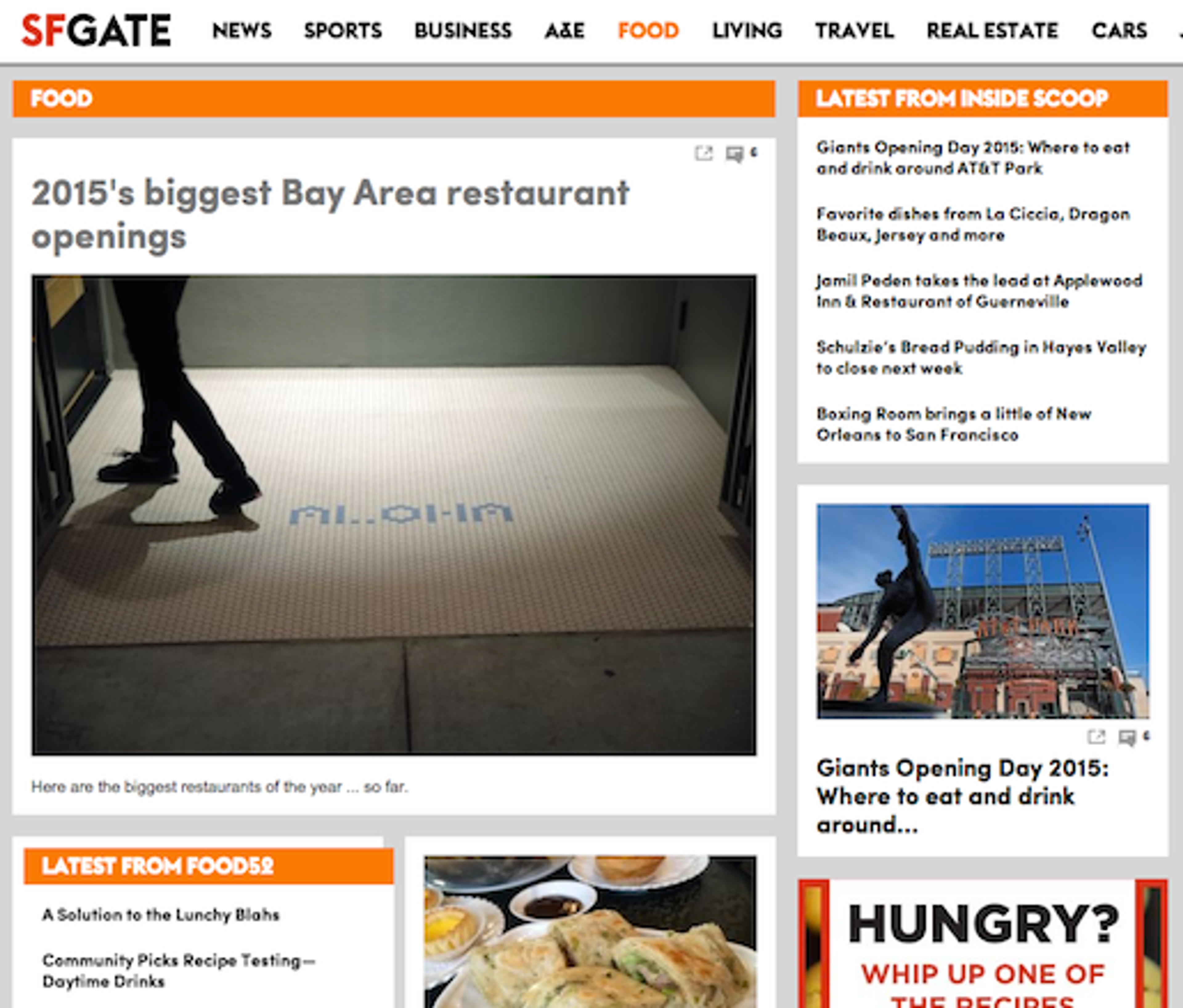Viewport: 1183px width, 1008px height.
Task: Click A Solution to the Lunchy Blahs
Action: [x=161, y=915]
